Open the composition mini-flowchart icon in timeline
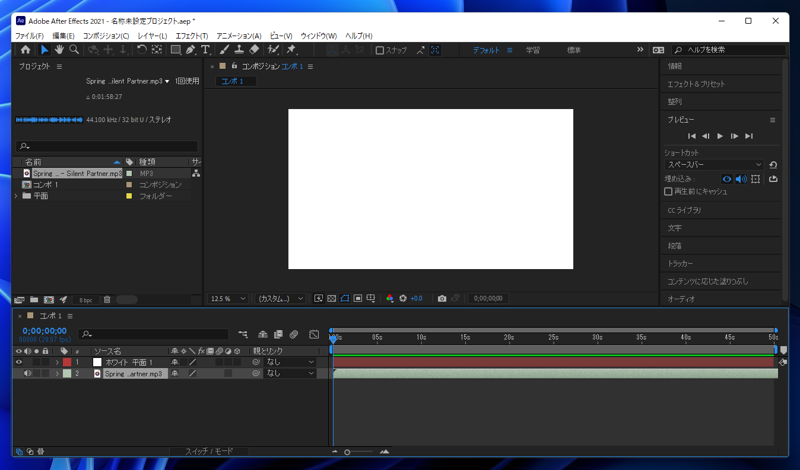 [243, 334]
